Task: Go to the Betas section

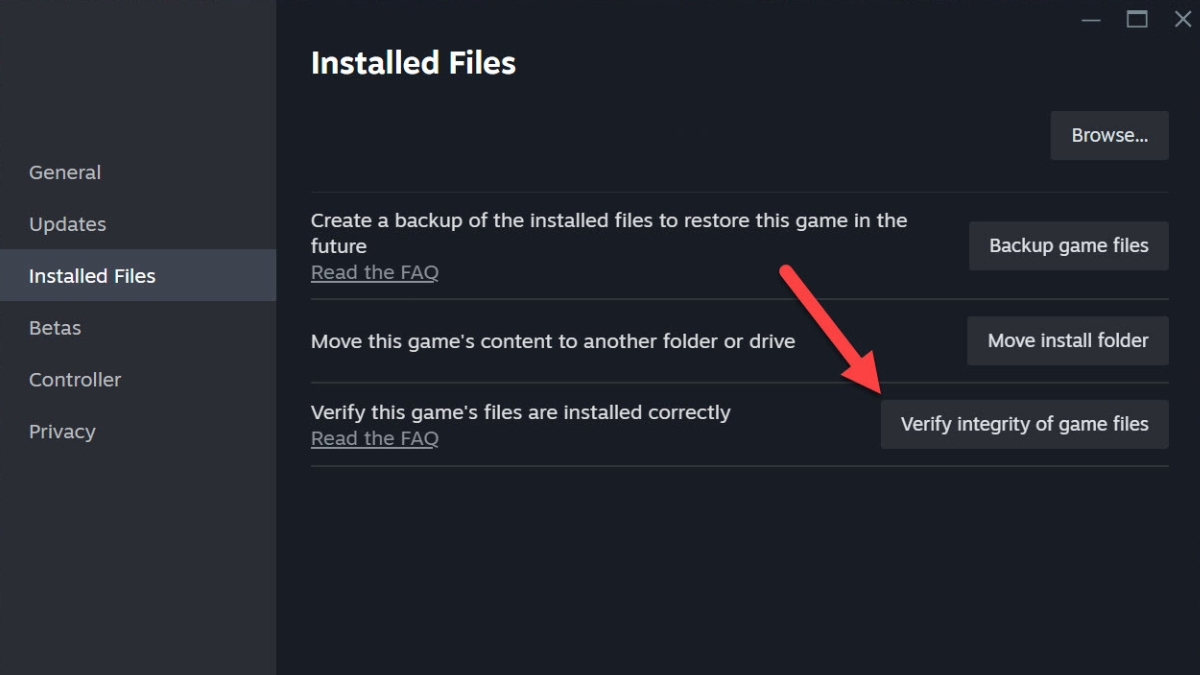Action: pyautogui.click(x=55, y=328)
